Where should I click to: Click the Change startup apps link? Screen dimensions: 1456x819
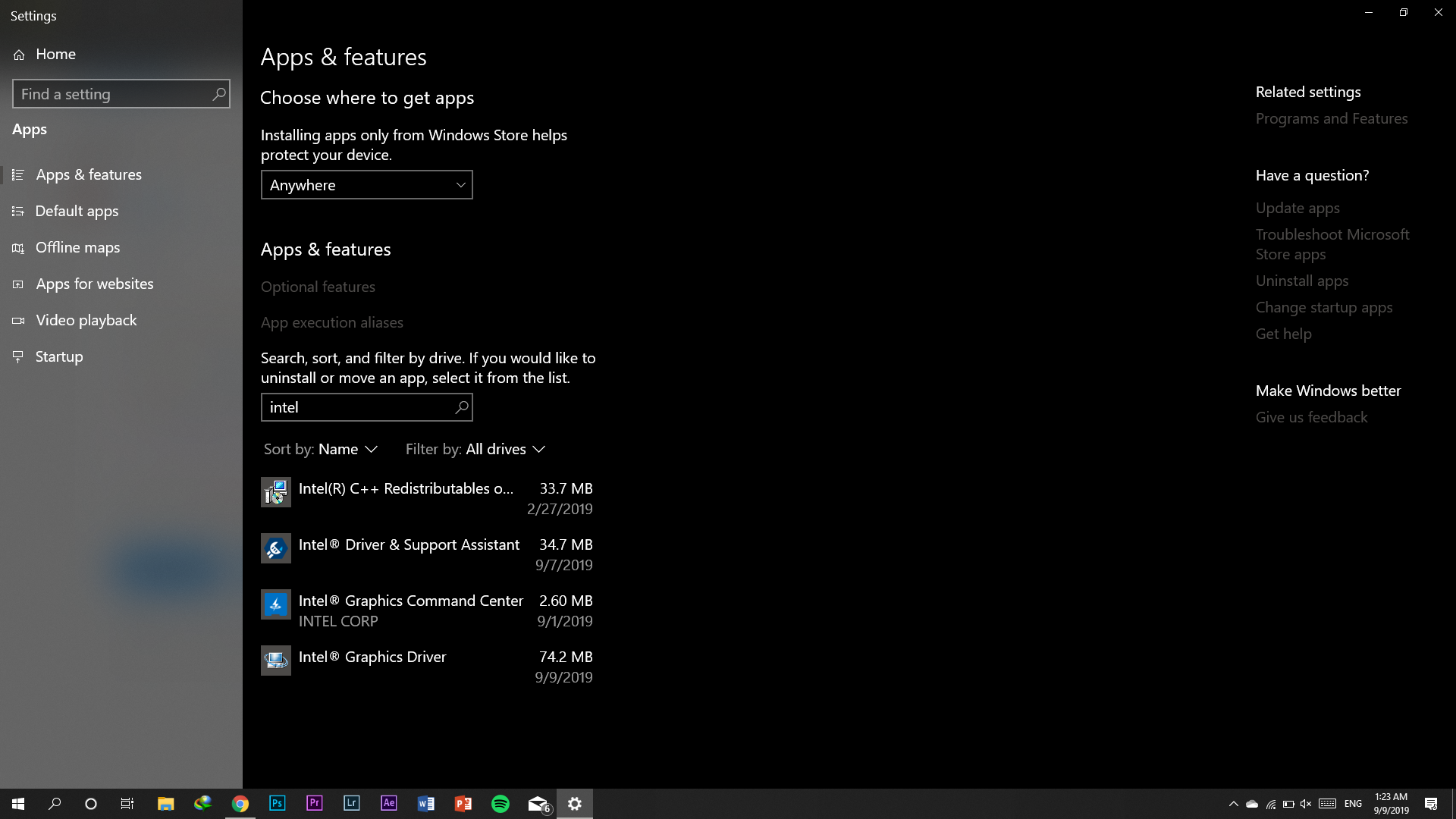(1323, 307)
